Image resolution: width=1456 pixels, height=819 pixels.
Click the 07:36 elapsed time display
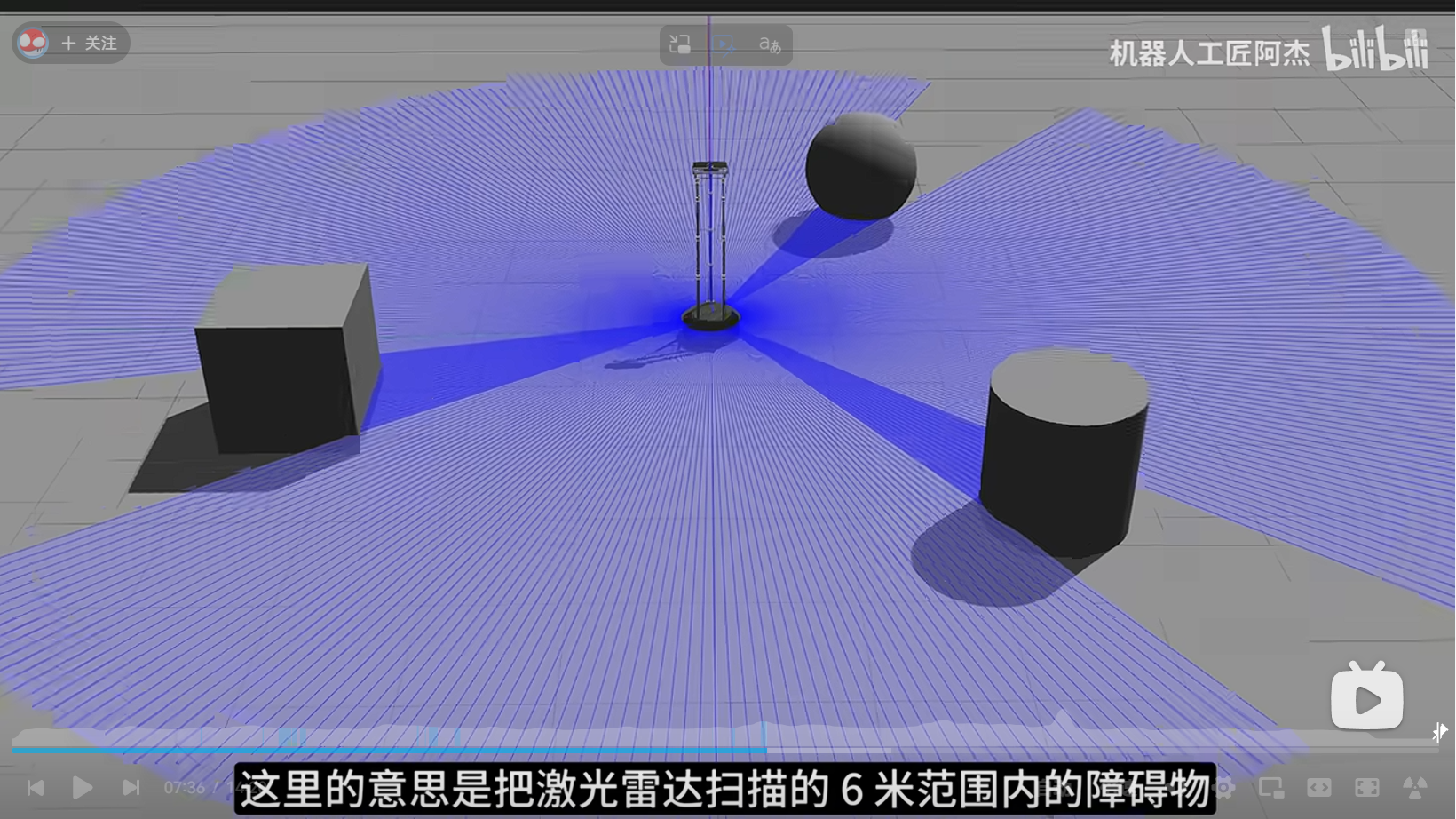[184, 787]
